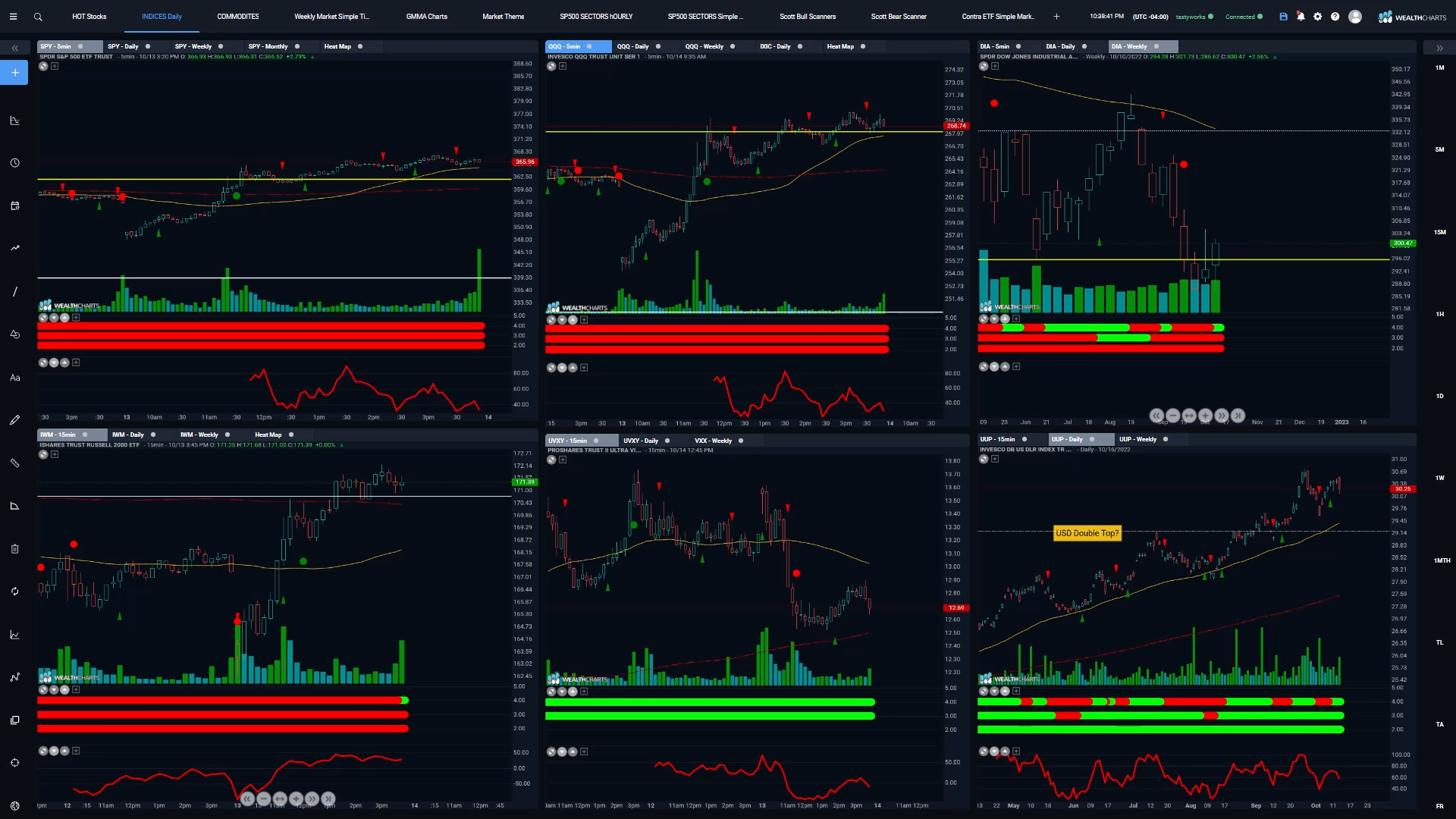The height and width of the screenshot is (819, 1456).
Task: Click zoom-in plus on DIA chart navigation
Action: point(1205,416)
